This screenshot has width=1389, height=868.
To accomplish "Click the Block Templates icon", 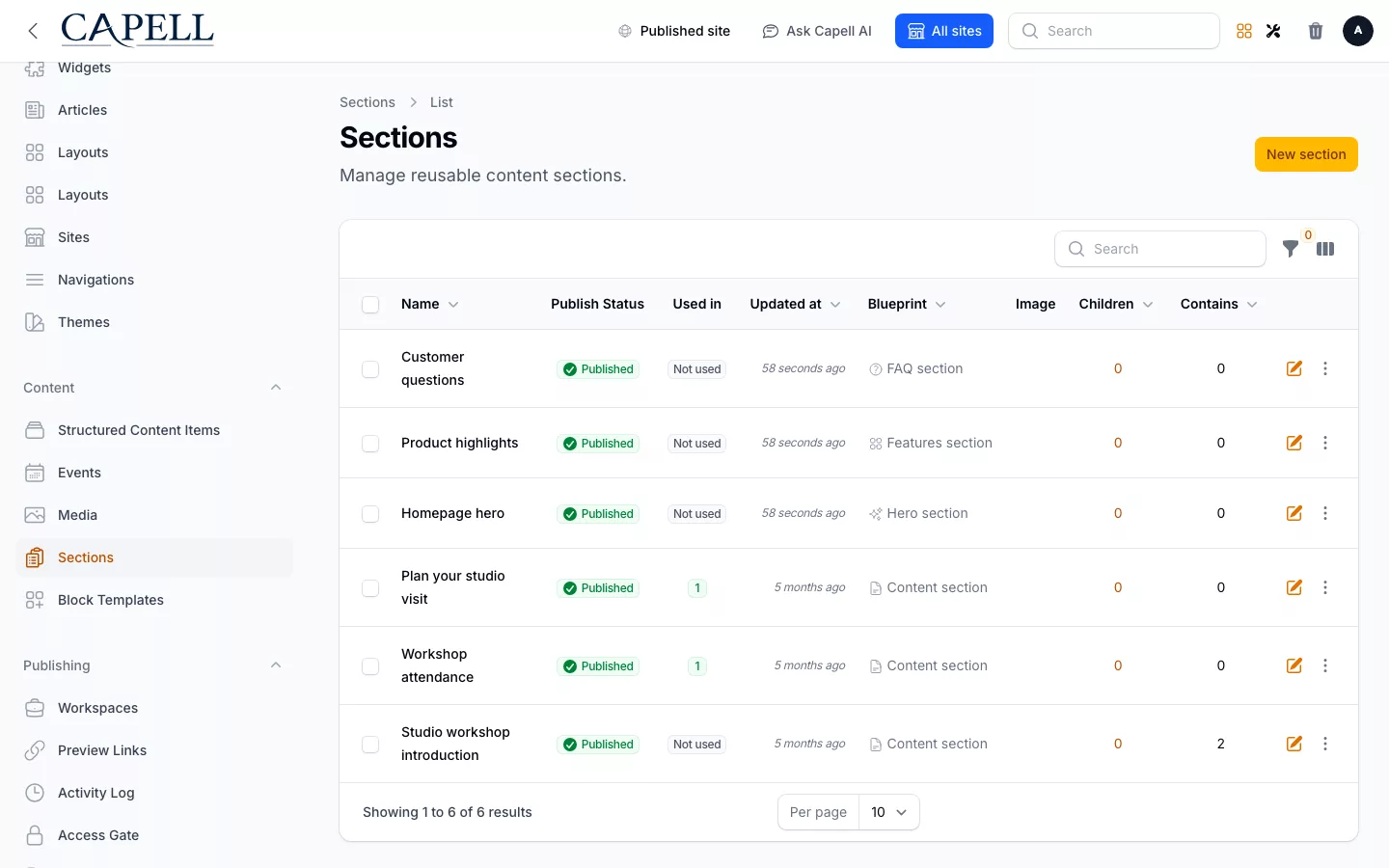I will [35, 600].
